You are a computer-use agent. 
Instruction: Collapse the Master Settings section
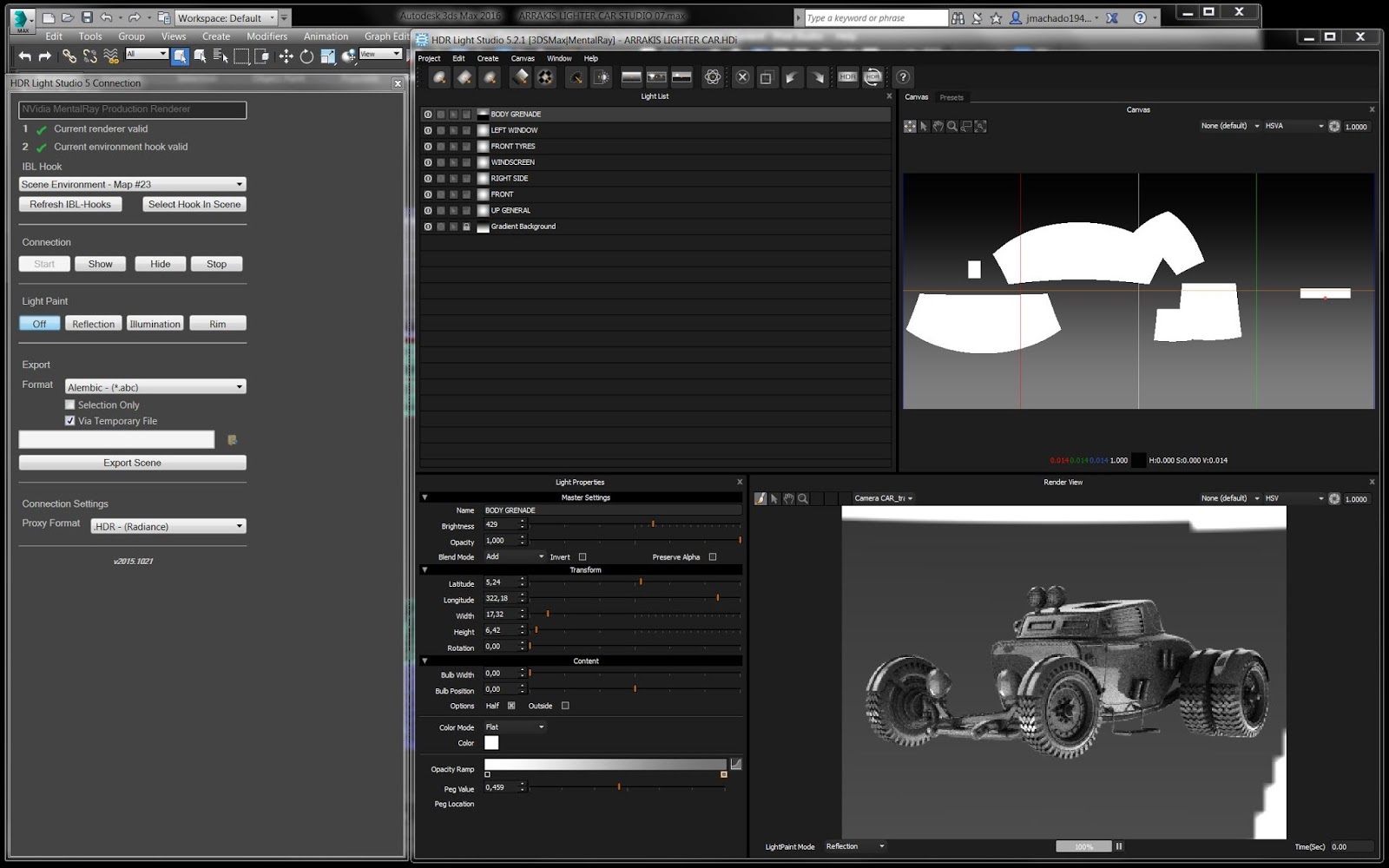click(425, 497)
